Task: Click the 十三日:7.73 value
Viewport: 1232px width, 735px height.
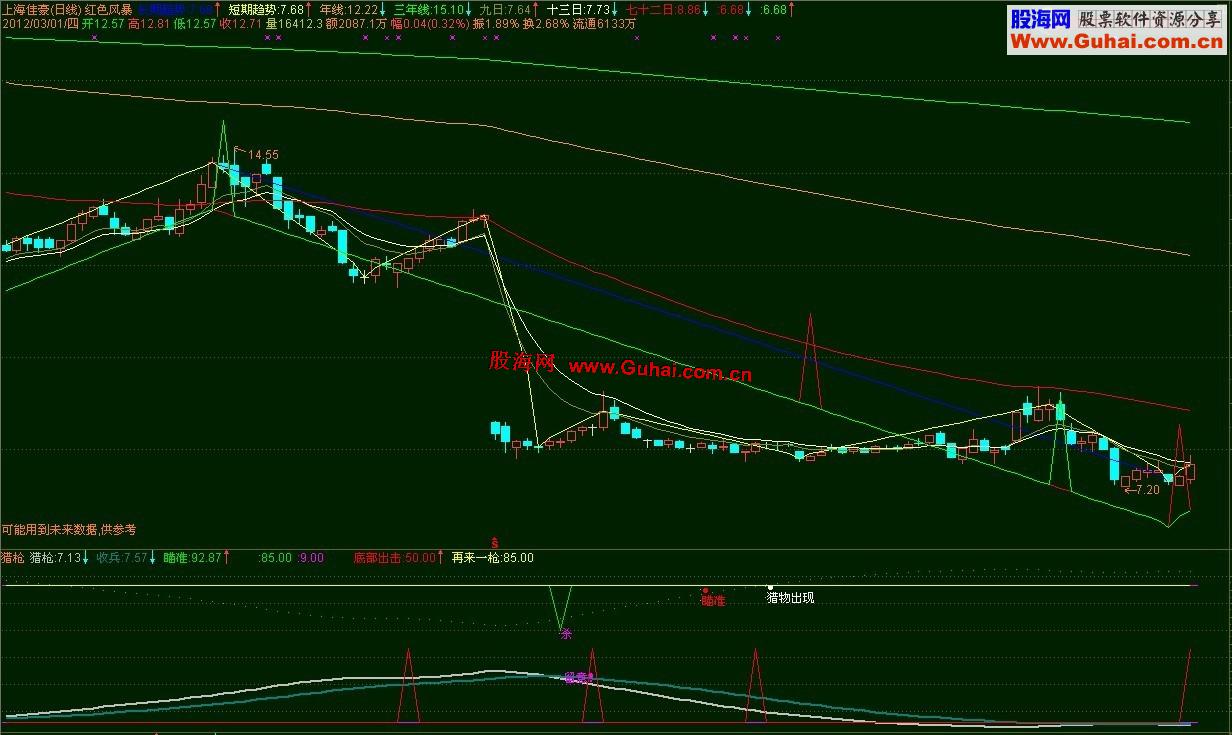Action: tap(578, 9)
